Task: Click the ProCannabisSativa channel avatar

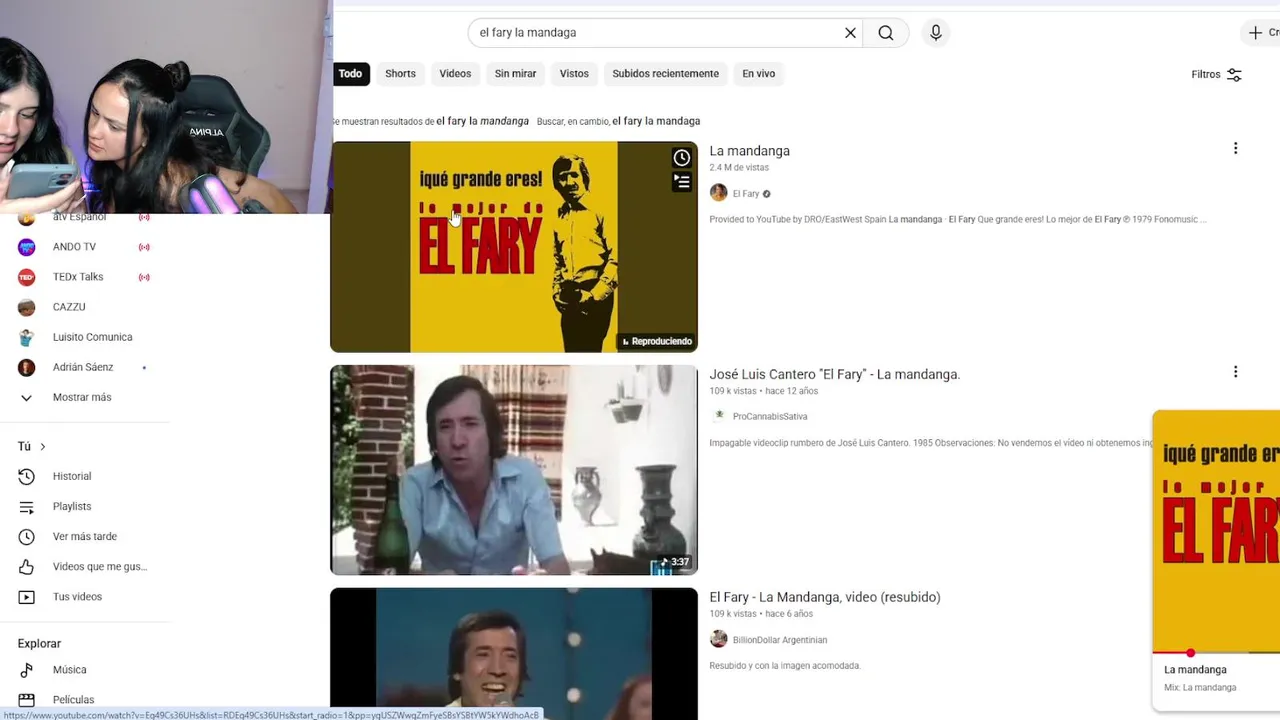Action: (718, 416)
